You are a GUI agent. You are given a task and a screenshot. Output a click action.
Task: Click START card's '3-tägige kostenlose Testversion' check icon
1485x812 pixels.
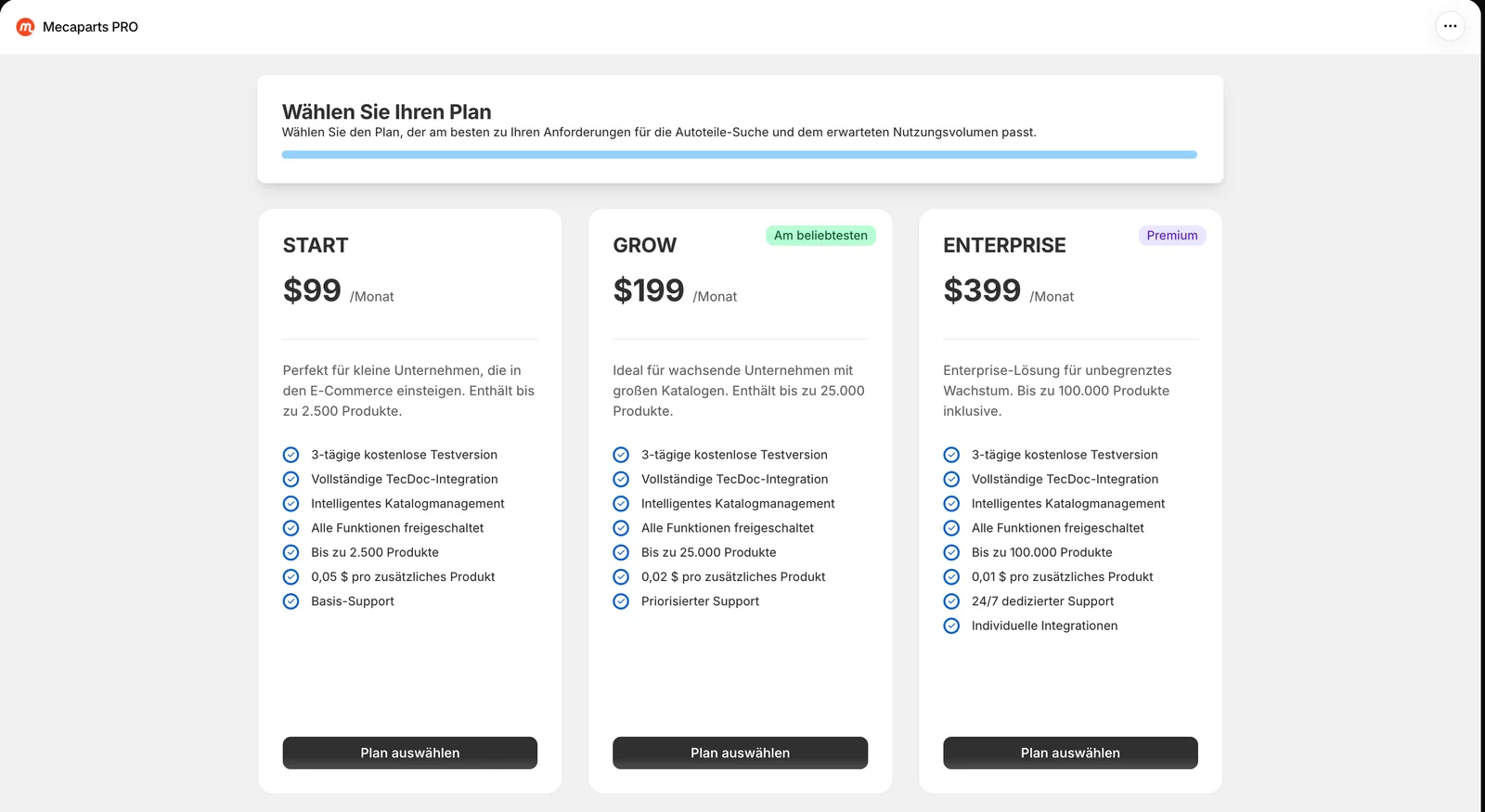point(291,455)
